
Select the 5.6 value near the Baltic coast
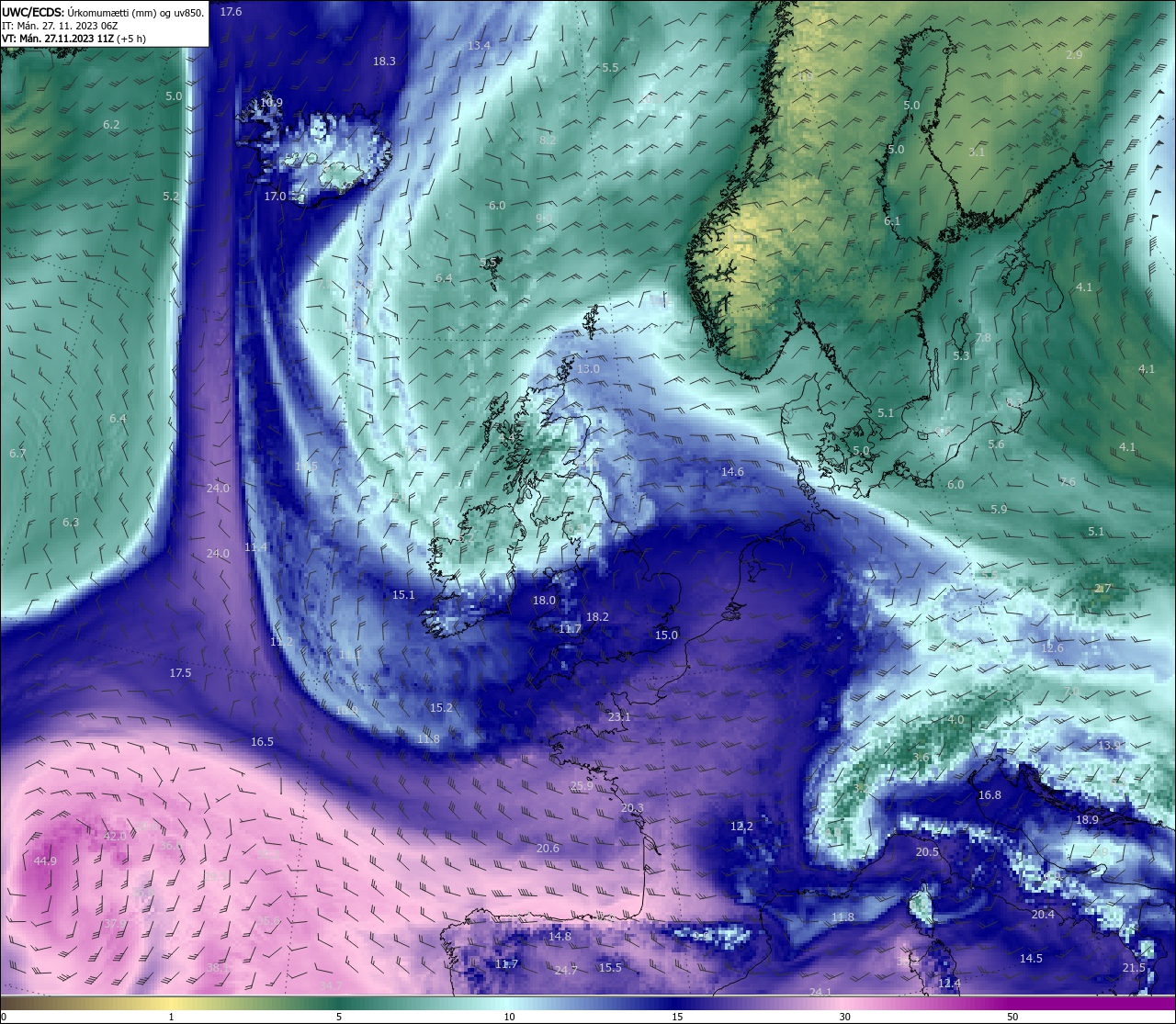pyautogui.click(x=996, y=444)
